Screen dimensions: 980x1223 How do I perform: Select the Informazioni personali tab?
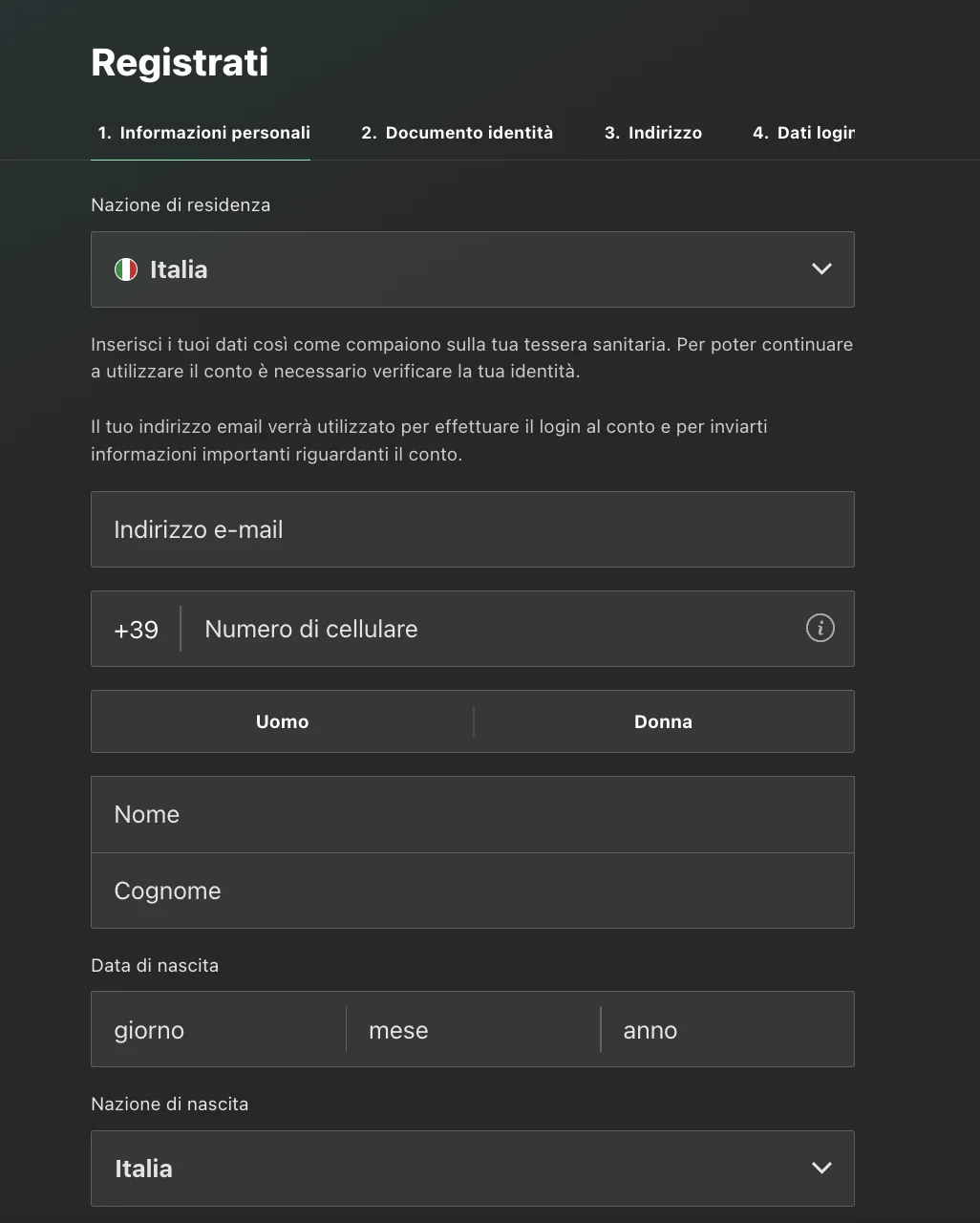pos(203,133)
